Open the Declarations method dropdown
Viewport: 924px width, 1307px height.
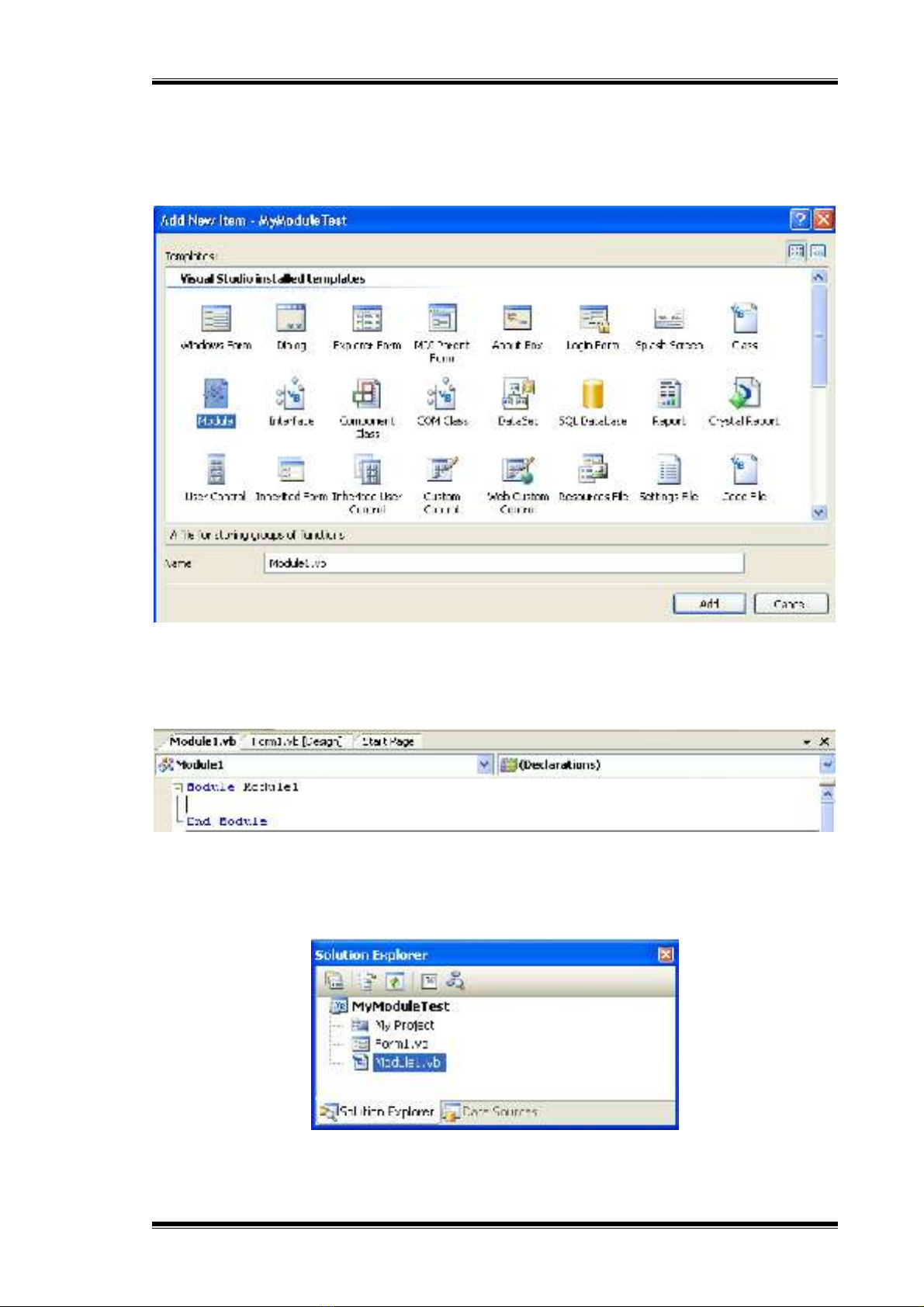click(x=827, y=765)
